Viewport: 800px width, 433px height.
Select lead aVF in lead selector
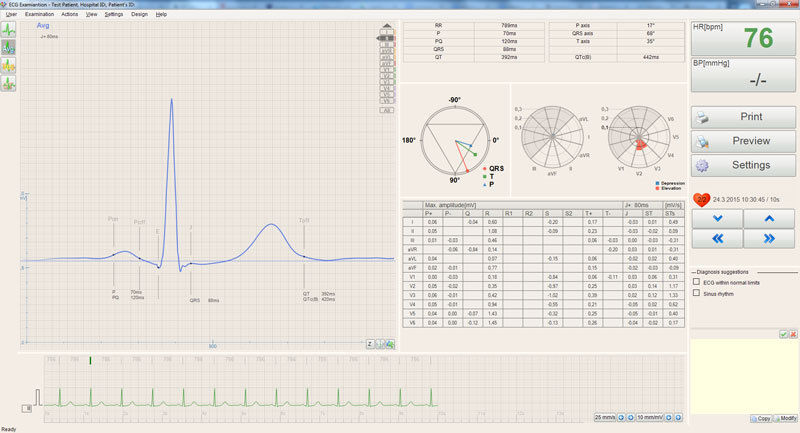point(387,63)
